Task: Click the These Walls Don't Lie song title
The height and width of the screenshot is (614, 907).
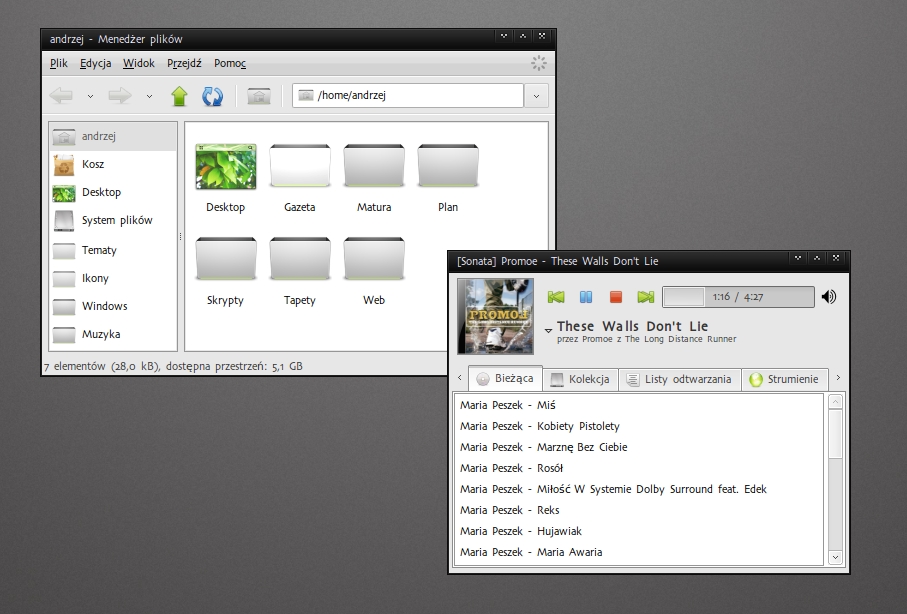Action: [632, 326]
